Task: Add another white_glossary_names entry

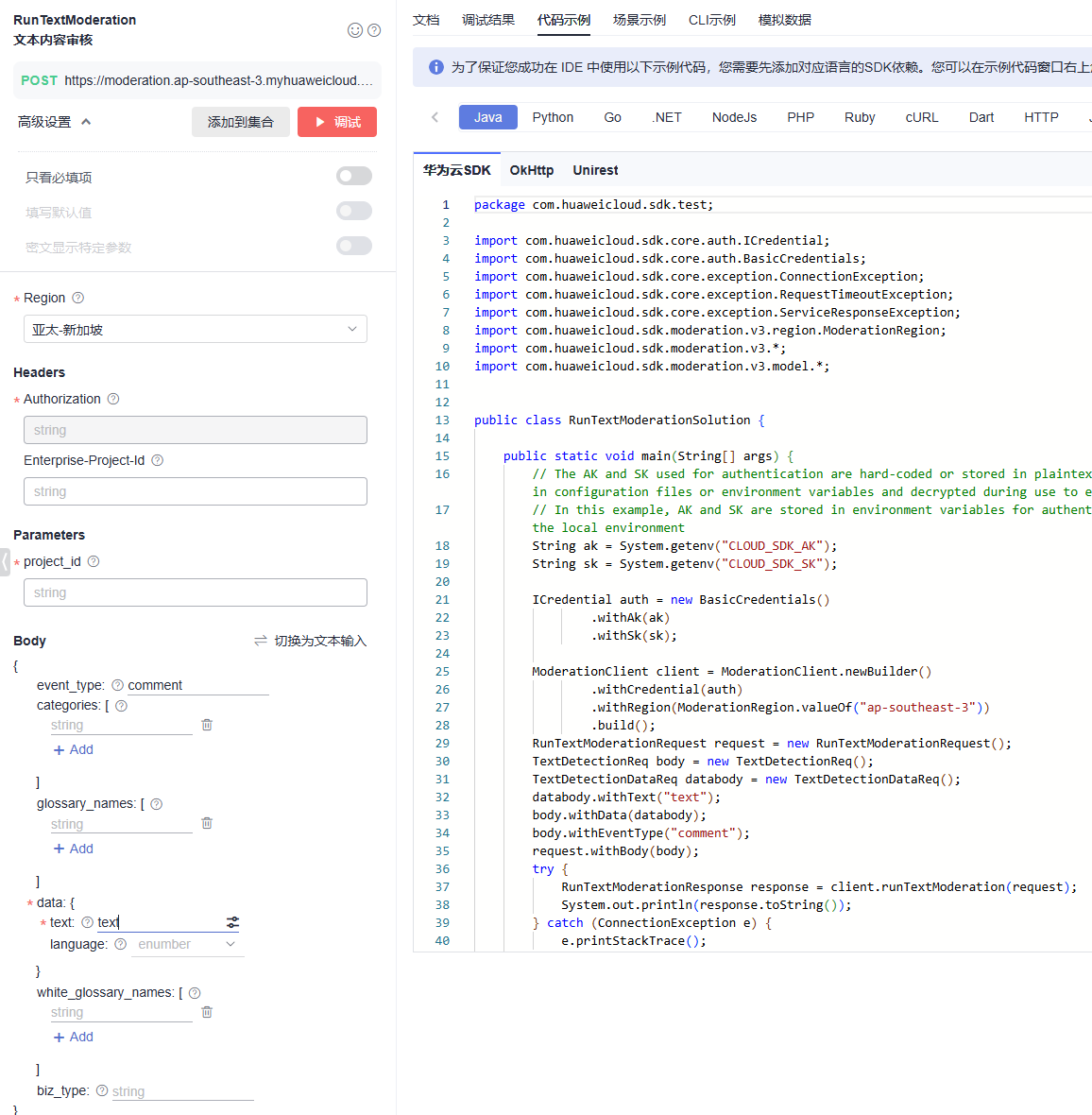Action: (x=74, y=1037)
